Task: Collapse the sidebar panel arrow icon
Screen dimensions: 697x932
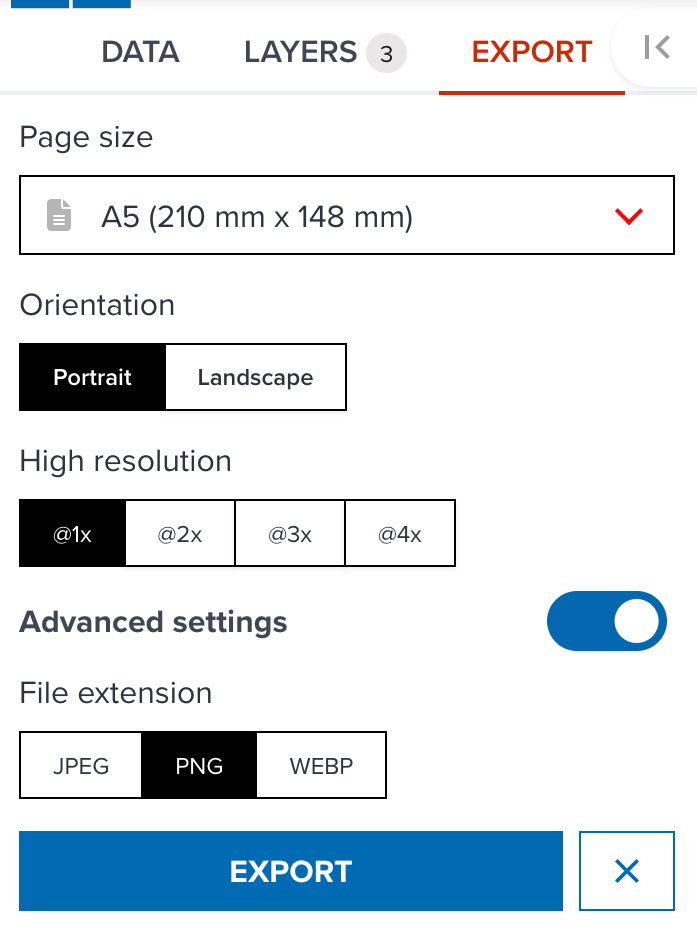Action: [657, 47]
